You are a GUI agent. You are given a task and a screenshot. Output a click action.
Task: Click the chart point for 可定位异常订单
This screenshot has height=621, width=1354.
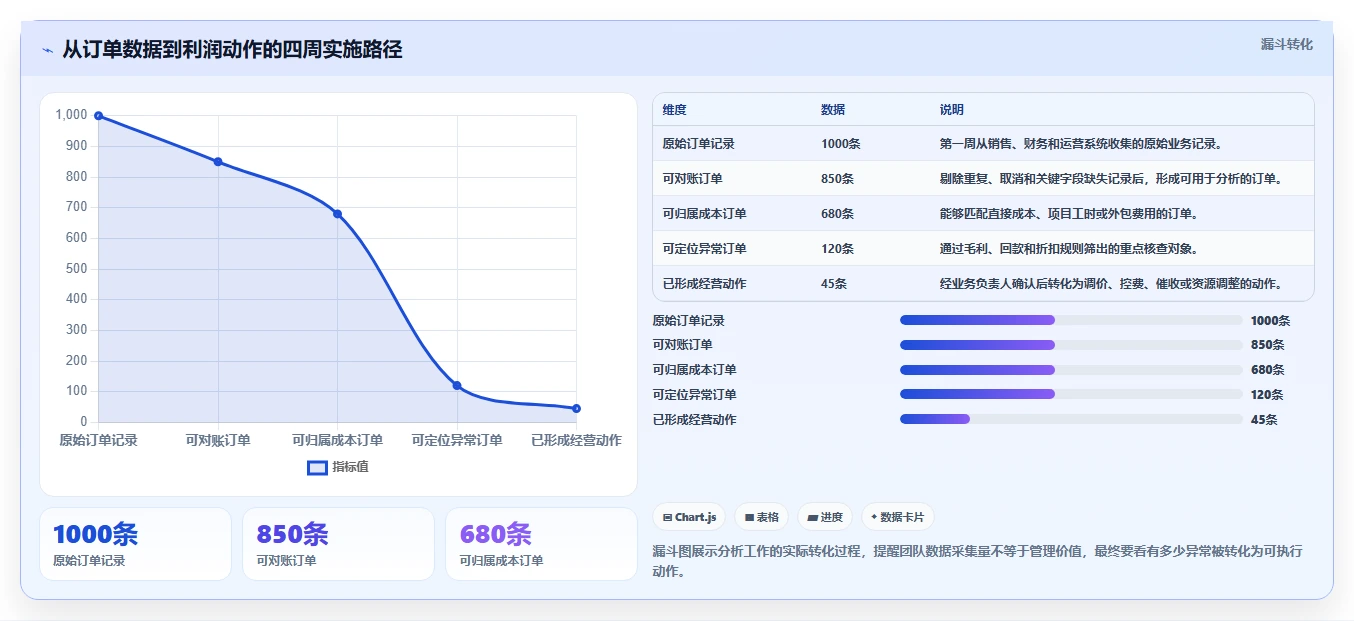[457, 385]
